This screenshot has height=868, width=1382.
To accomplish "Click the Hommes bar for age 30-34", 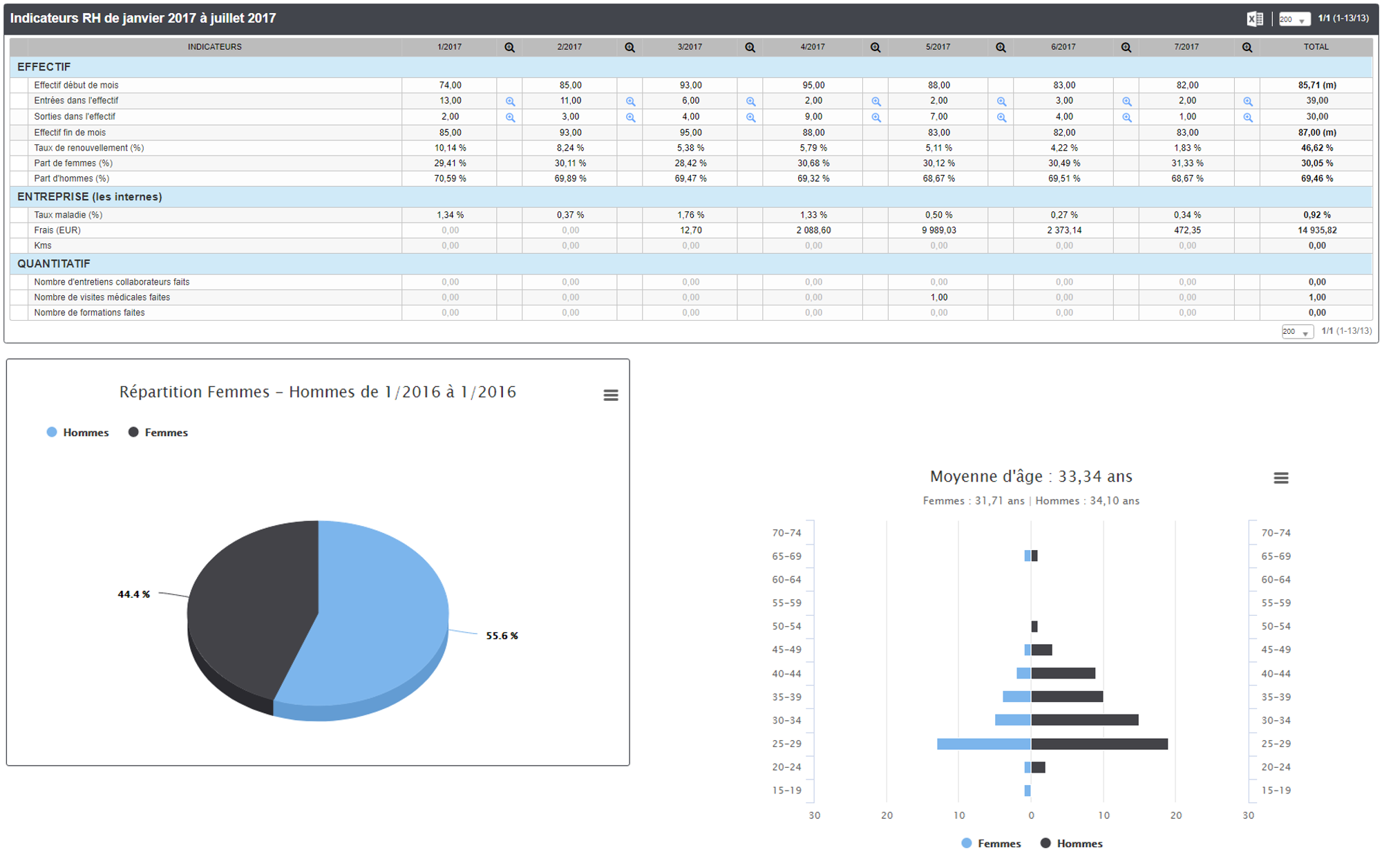I will (x=1085, y=720).
